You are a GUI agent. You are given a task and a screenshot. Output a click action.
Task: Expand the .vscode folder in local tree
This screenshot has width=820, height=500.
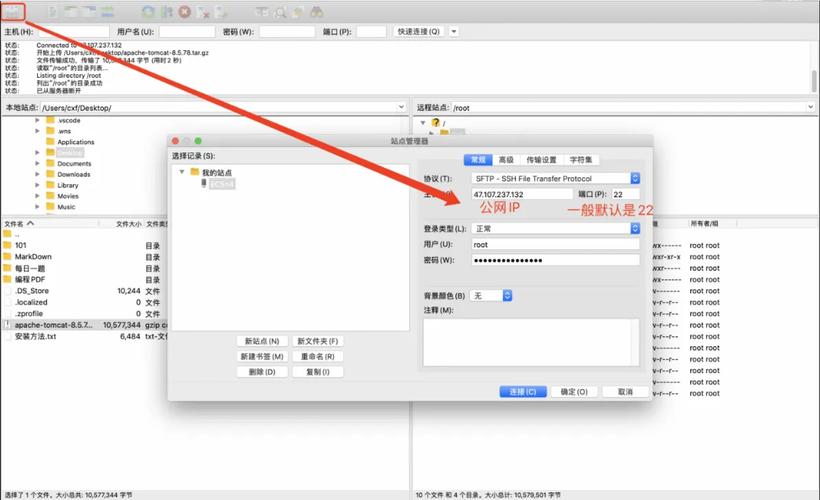click(37, 120)
